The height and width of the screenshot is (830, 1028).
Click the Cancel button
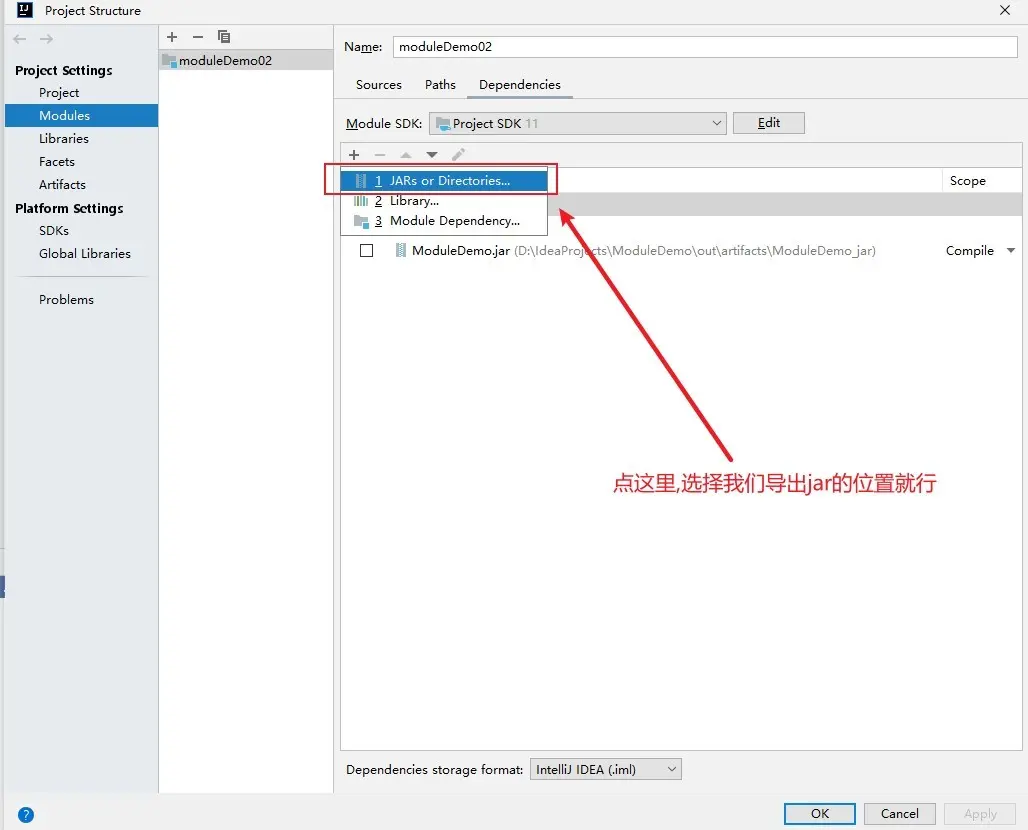click(900, 814)
